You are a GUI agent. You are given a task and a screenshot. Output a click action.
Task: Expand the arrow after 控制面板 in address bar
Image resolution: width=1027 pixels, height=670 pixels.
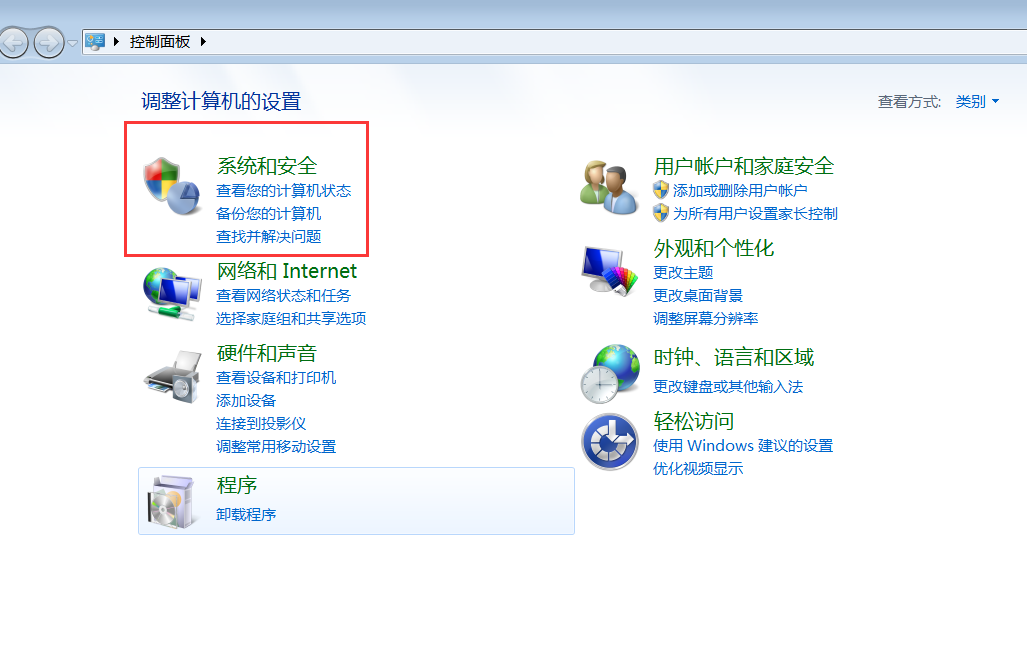(203, 42)
